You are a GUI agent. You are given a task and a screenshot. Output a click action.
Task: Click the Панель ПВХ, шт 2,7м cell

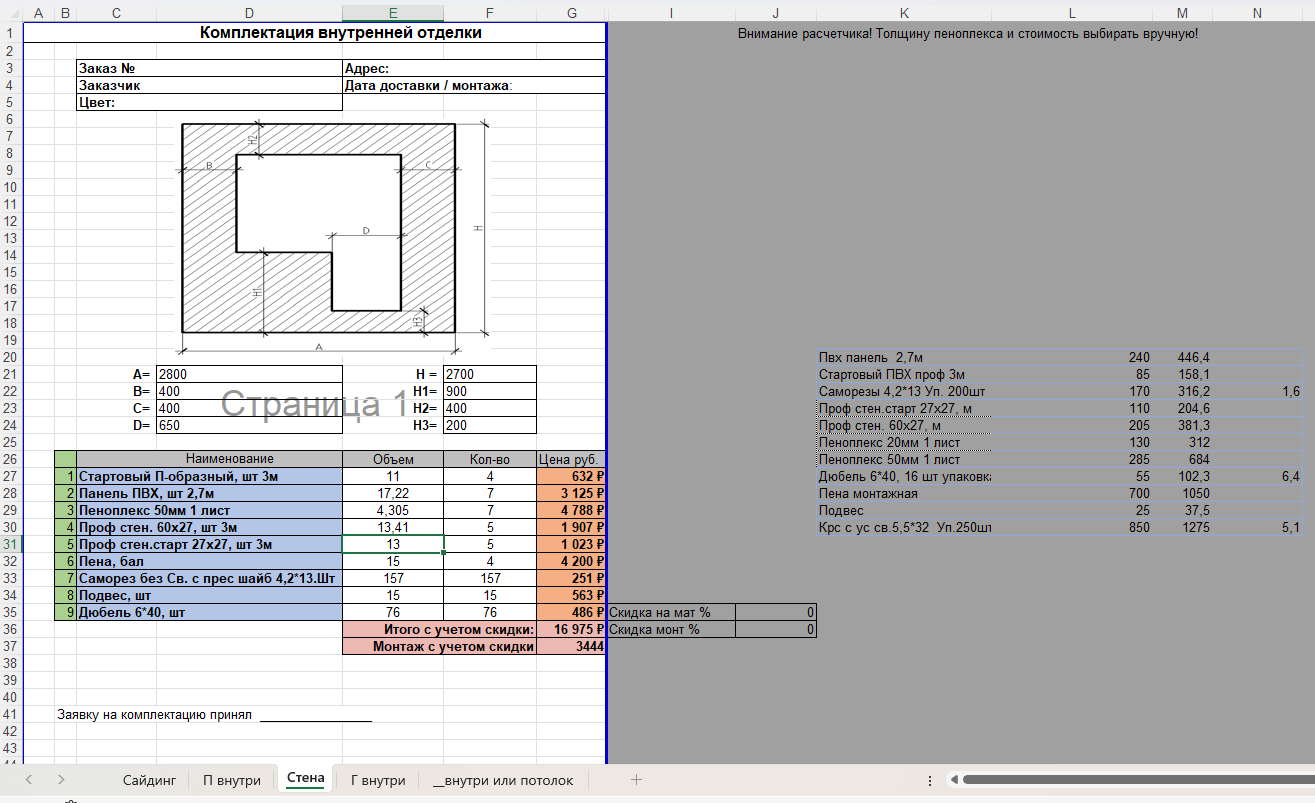point(209,493)
